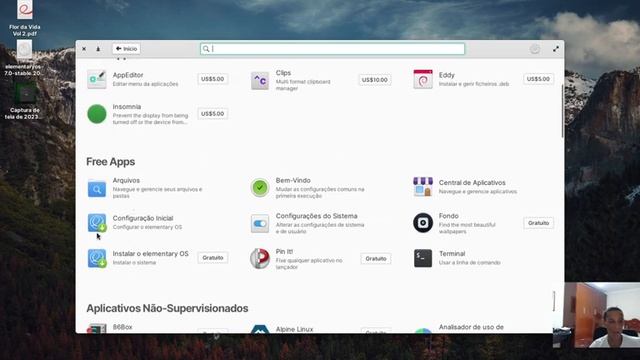The width and height of the screenshot is (640, 360).
Task: Click the round account icon in header
Action: (535, 49)
